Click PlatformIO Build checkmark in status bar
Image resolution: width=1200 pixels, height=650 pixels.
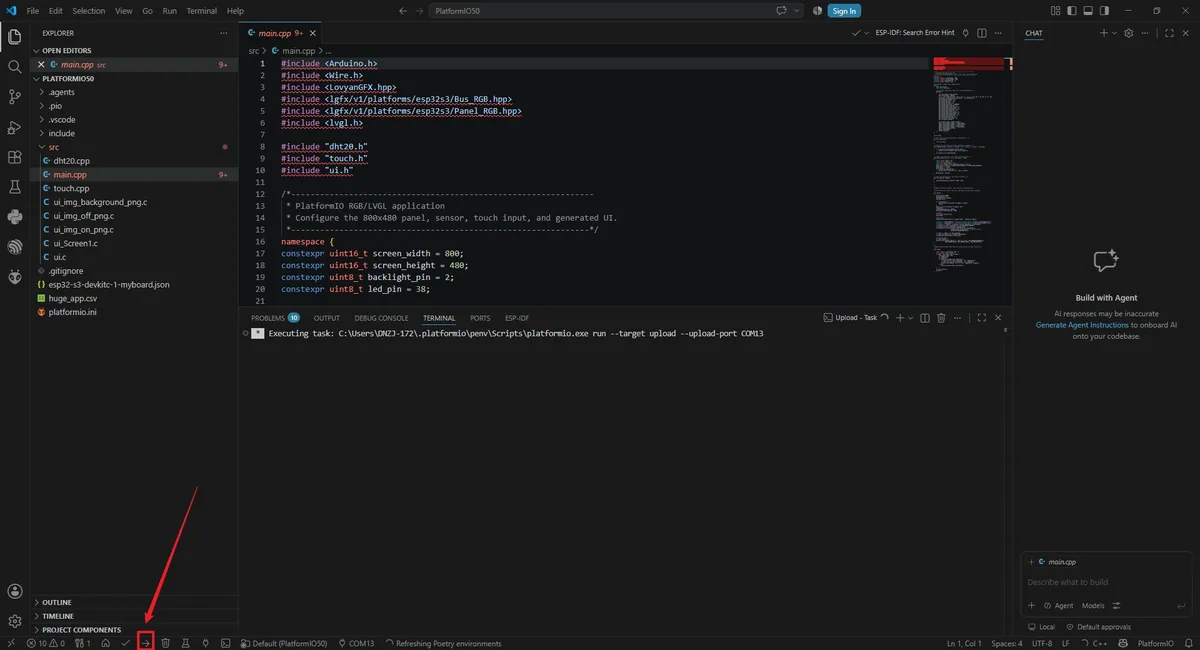[x=126, y=643]
